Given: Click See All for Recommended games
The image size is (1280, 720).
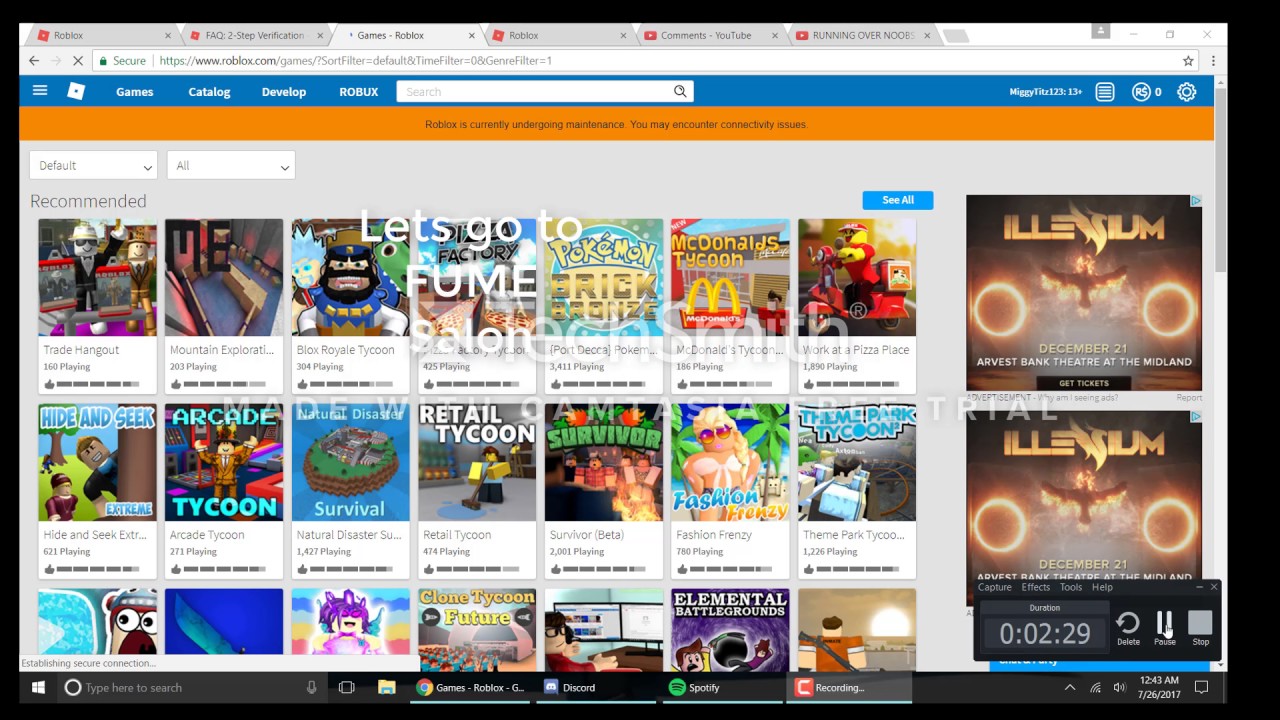Looking at the screenshot, I should coord(898,200).
